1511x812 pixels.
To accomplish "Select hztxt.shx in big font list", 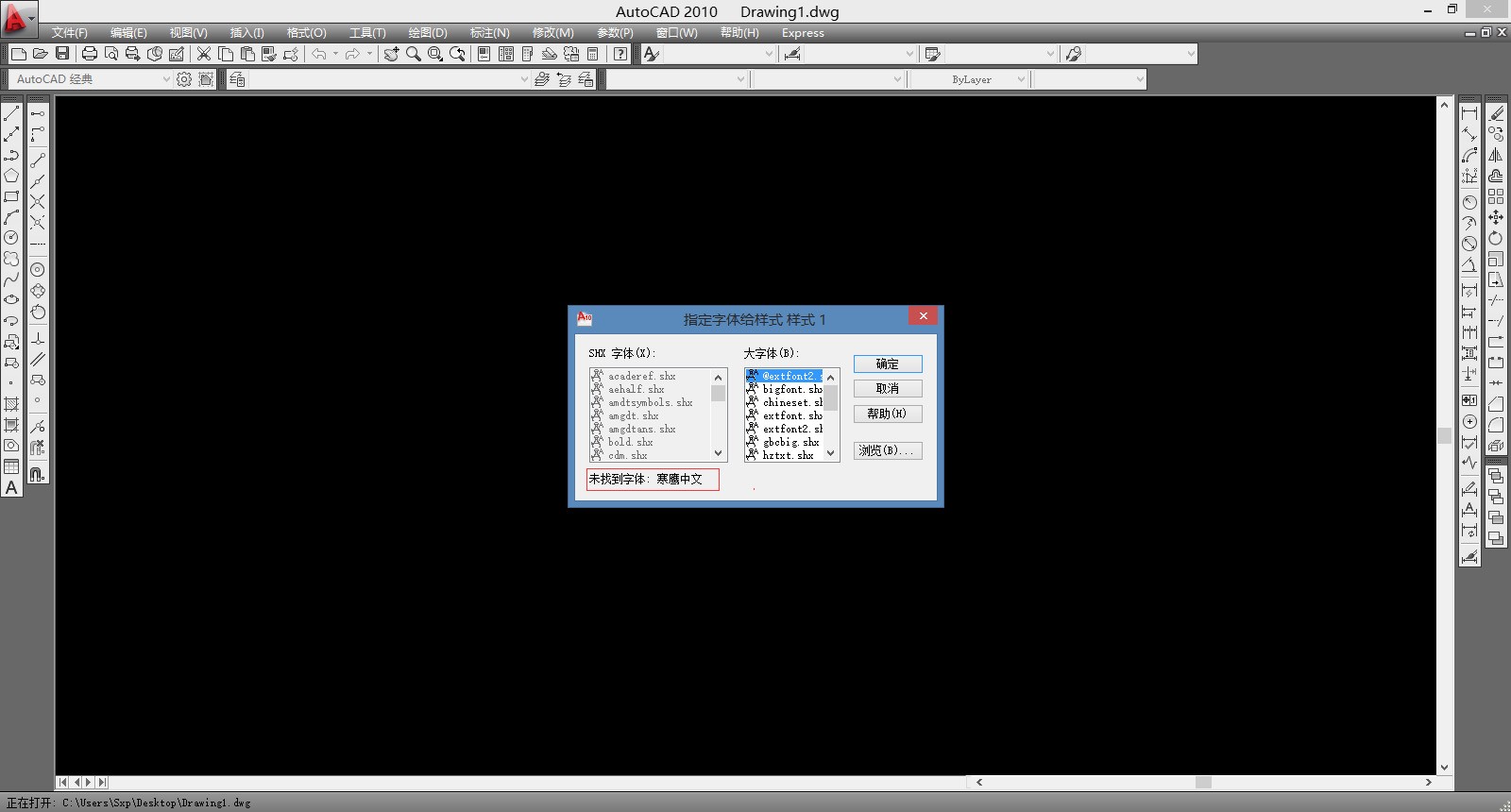I will [785, 455].
